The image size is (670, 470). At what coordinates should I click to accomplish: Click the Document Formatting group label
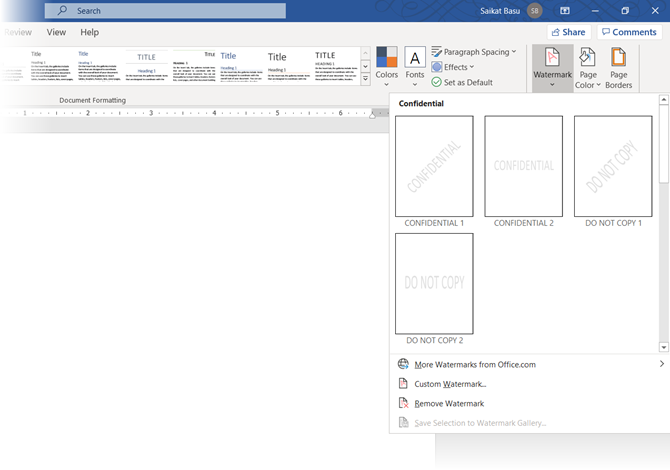click(x=92, y=100)
